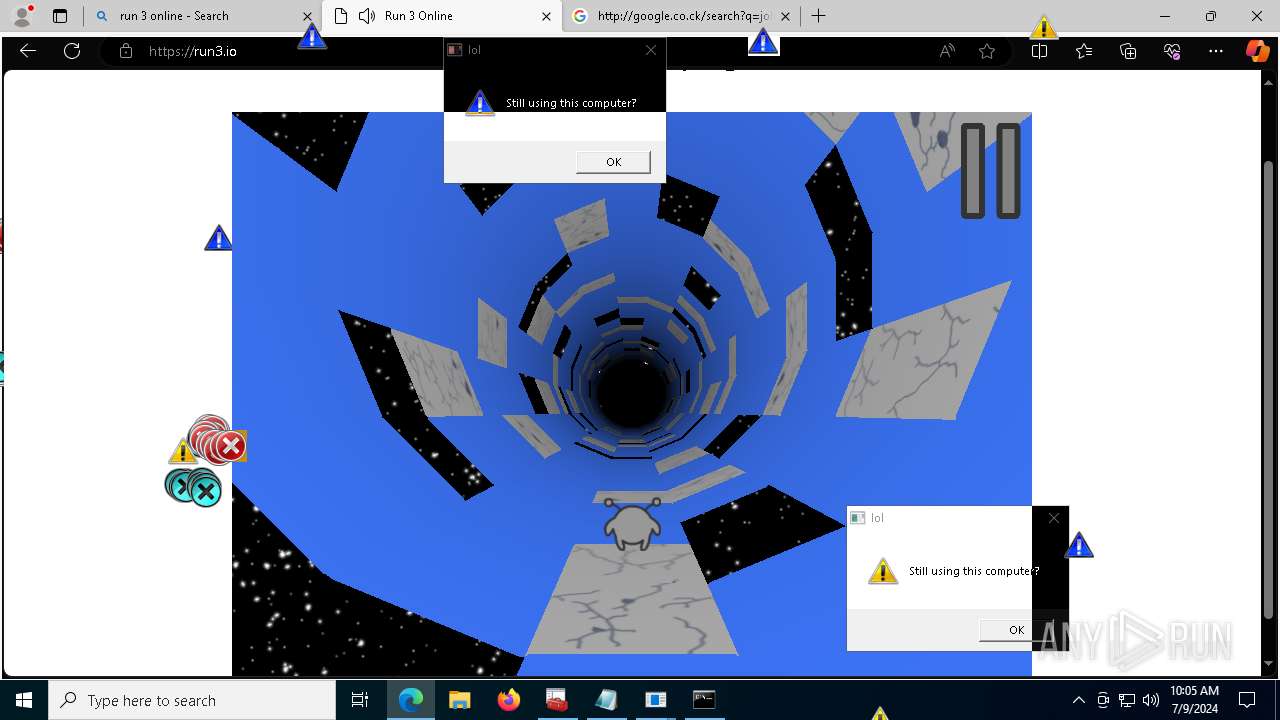Open Task View
The image size is (1280, 720).
[x=360, y=700]
